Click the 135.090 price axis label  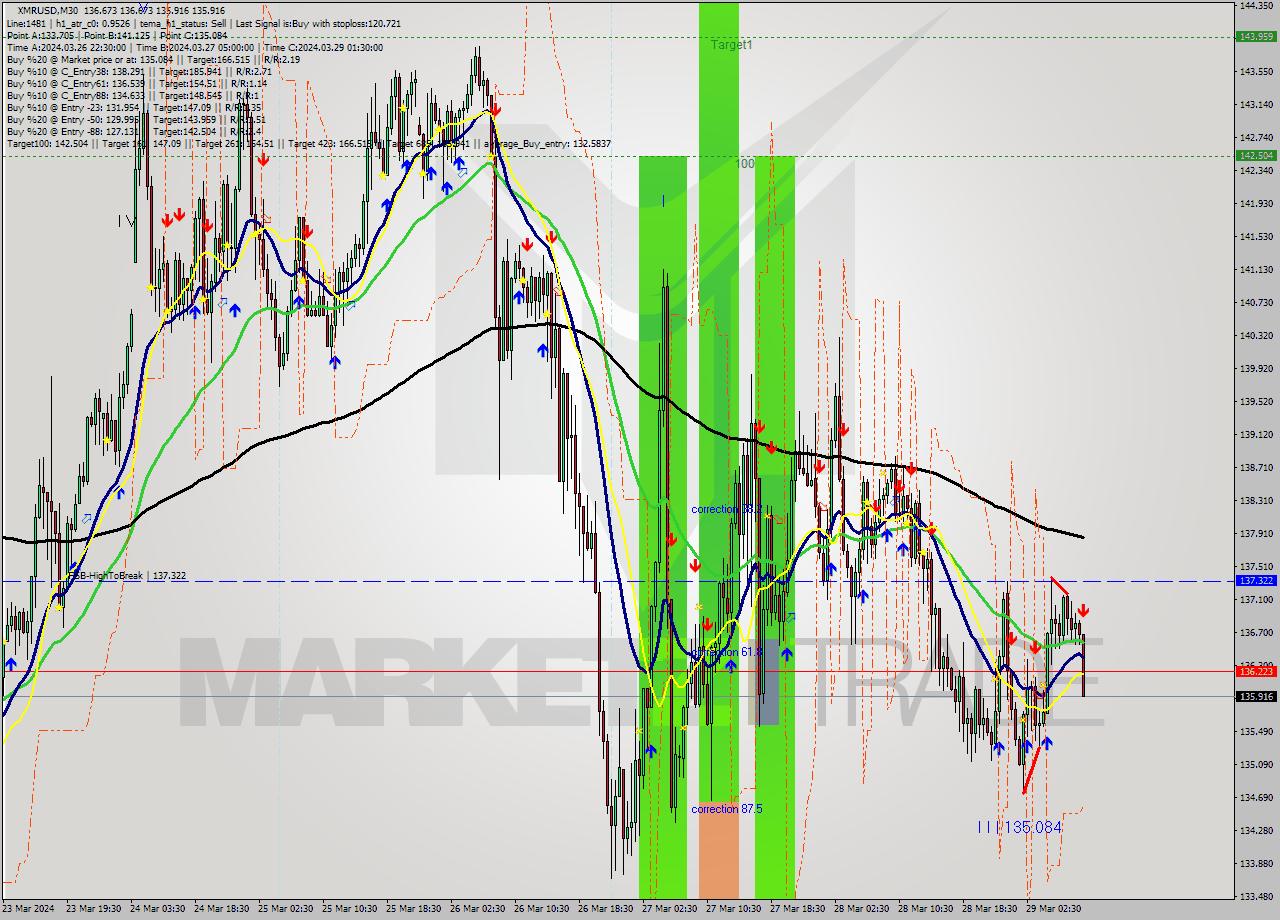click(1256, 764)
